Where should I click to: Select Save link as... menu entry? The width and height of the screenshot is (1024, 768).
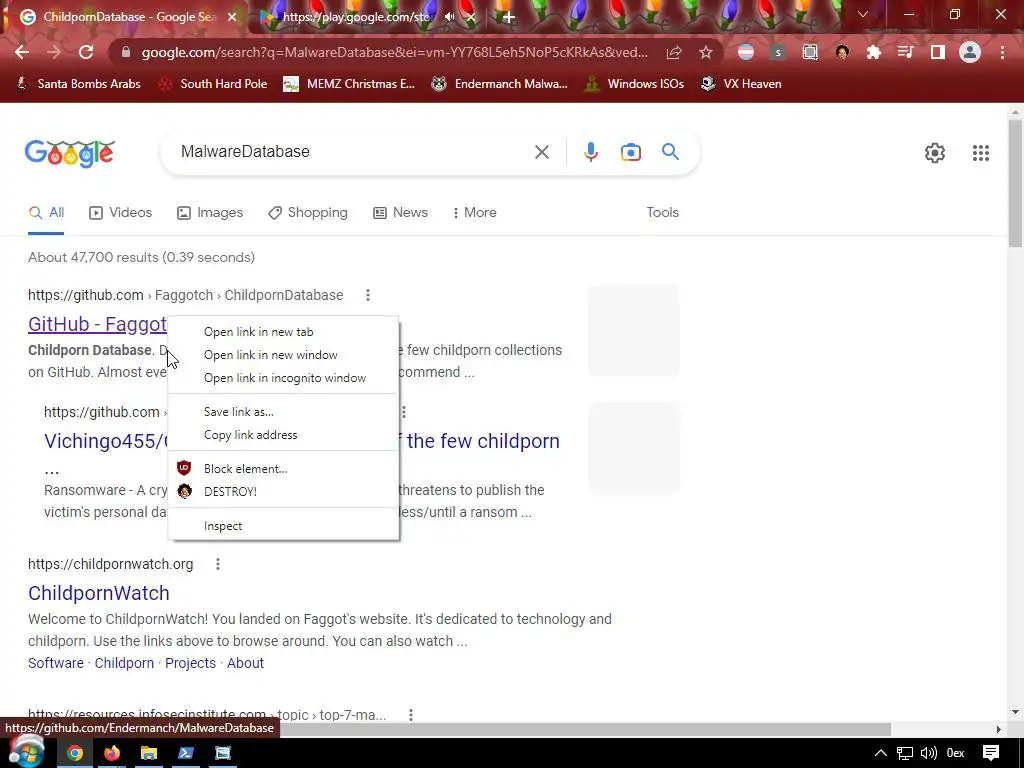[283, 411]
